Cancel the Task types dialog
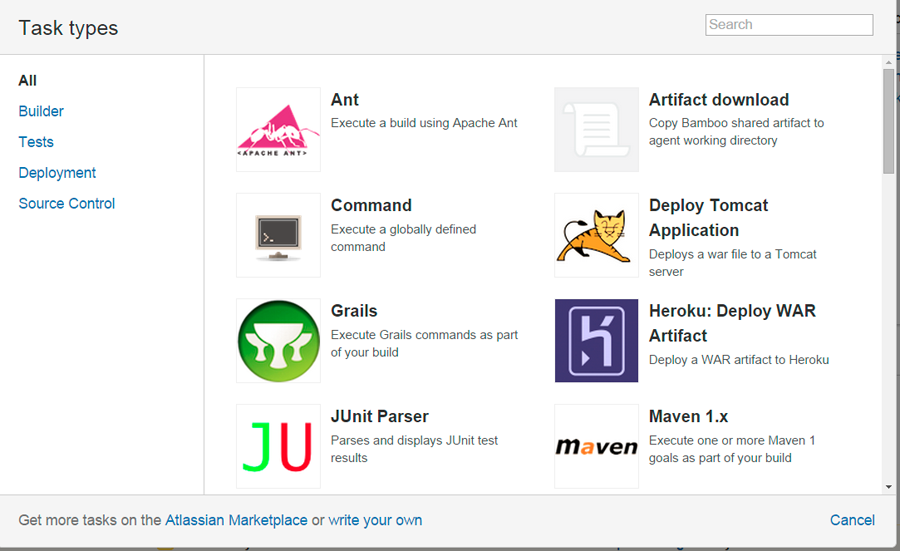The image size is (900, 551). point(852,520)
